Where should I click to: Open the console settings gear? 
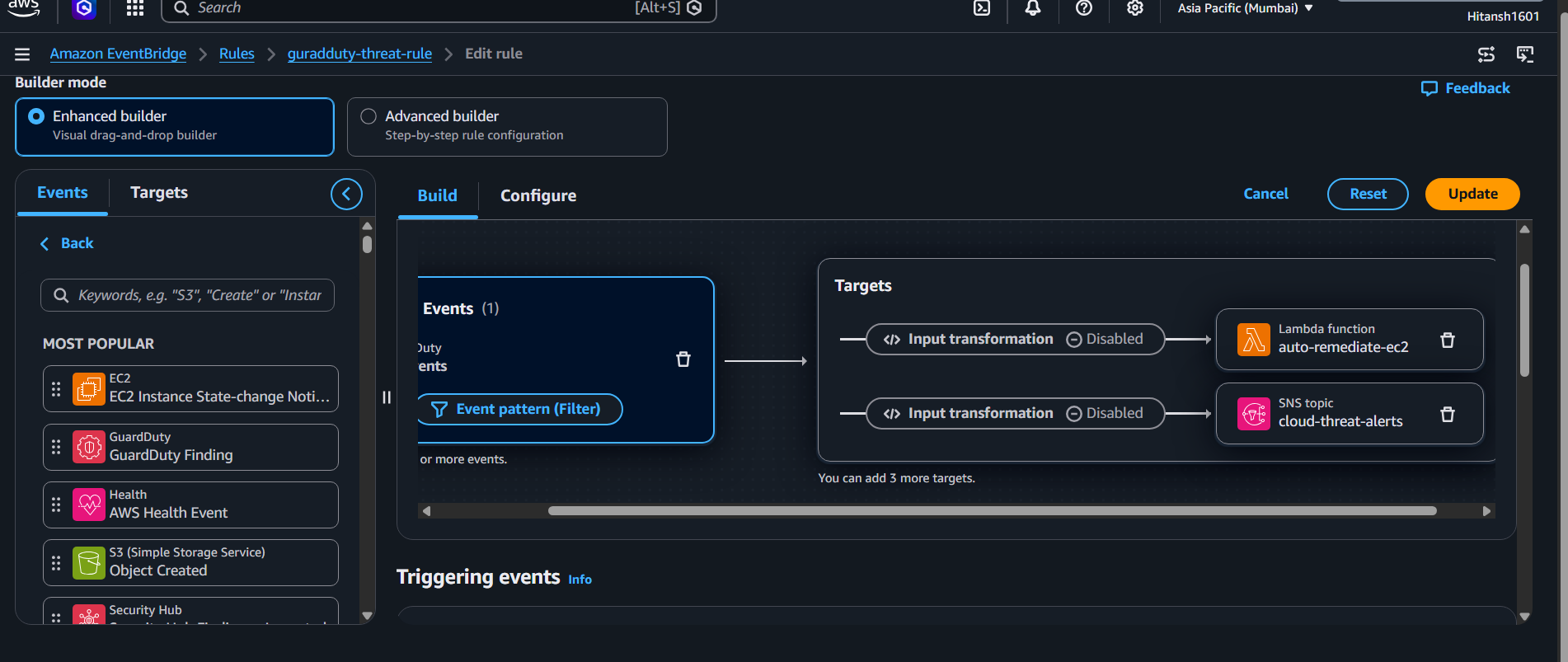(1135, 8)
